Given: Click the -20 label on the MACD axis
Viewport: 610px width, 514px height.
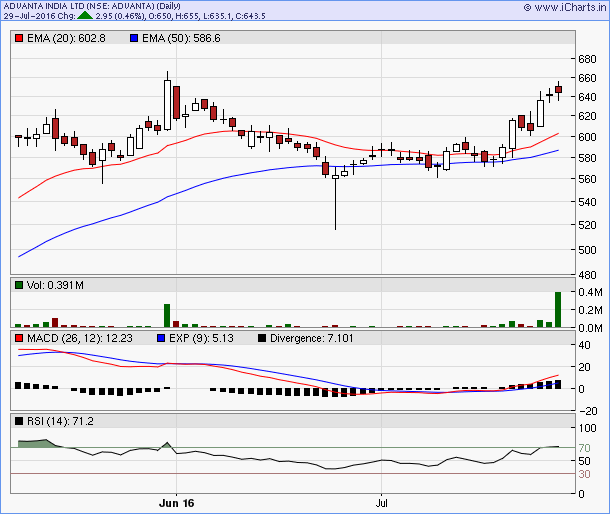Looking at the screenshot, I should [x=588, y=411].
